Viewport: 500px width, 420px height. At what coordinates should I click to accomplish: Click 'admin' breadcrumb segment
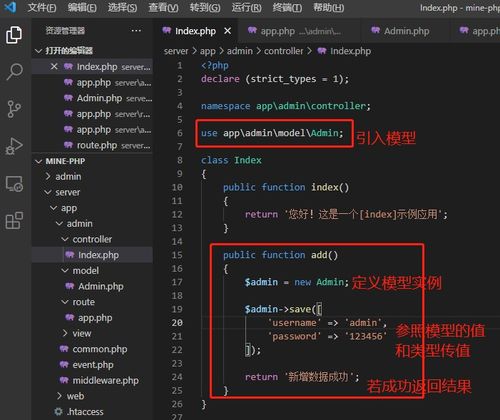point(240,51)
